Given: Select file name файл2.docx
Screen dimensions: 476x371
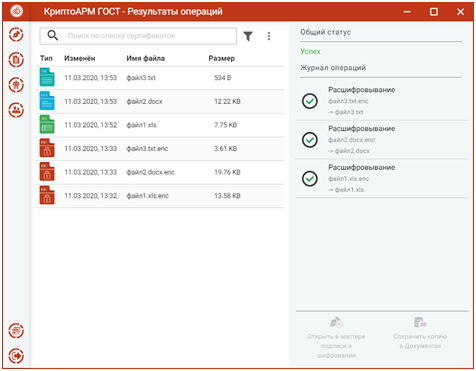Looking at the screenshot, I should coord(144,101).
